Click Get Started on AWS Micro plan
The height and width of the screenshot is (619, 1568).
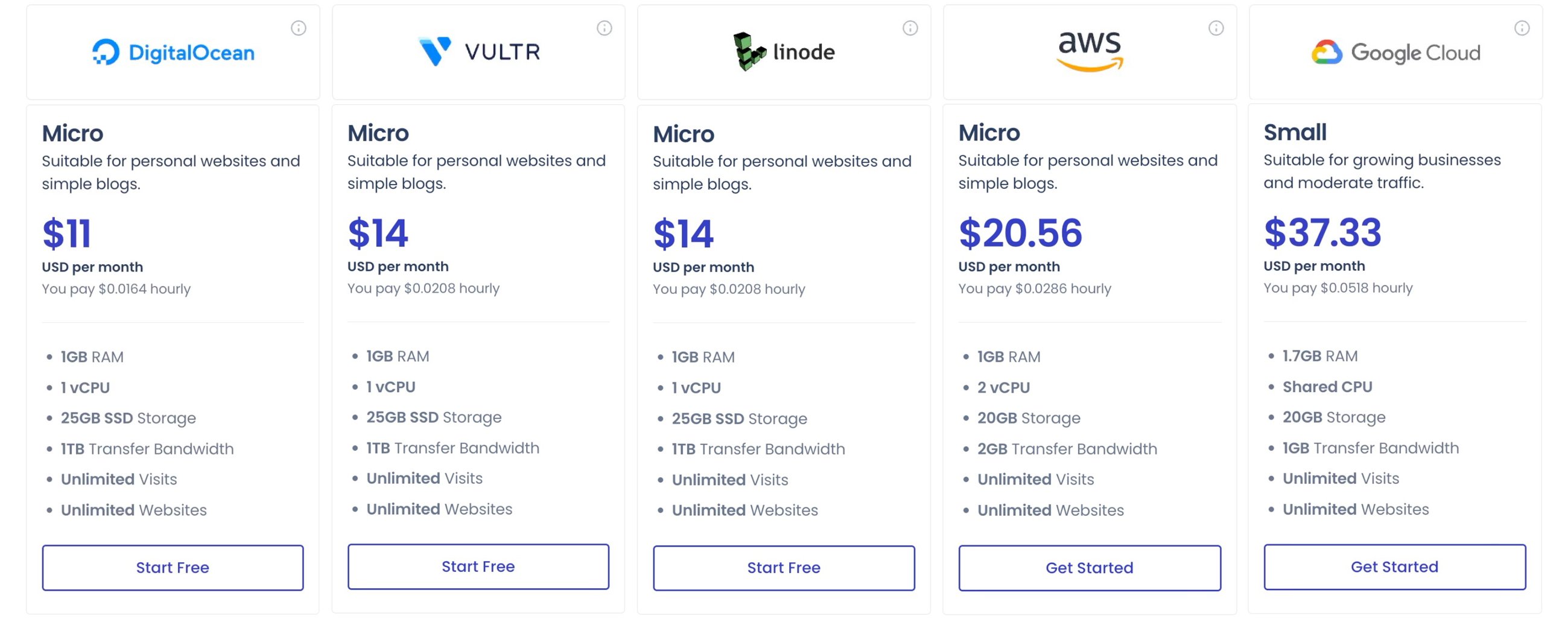(1090, 567)
